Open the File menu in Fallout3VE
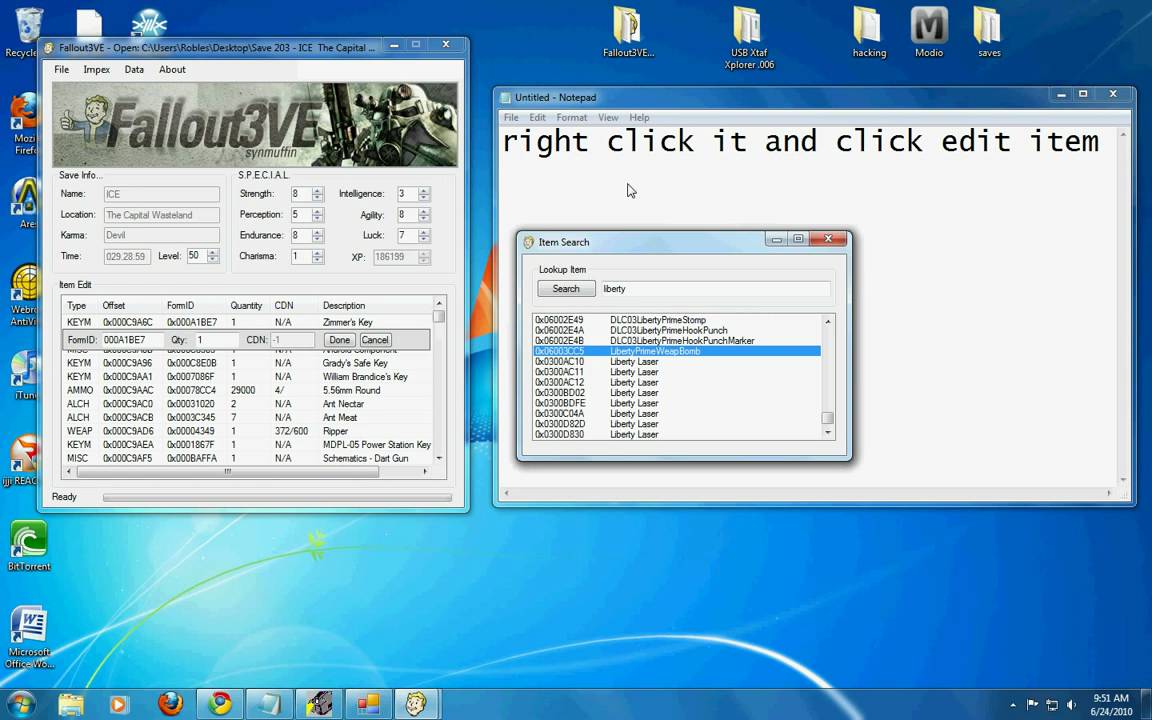1152x720 pixels. tap(62, 69)
